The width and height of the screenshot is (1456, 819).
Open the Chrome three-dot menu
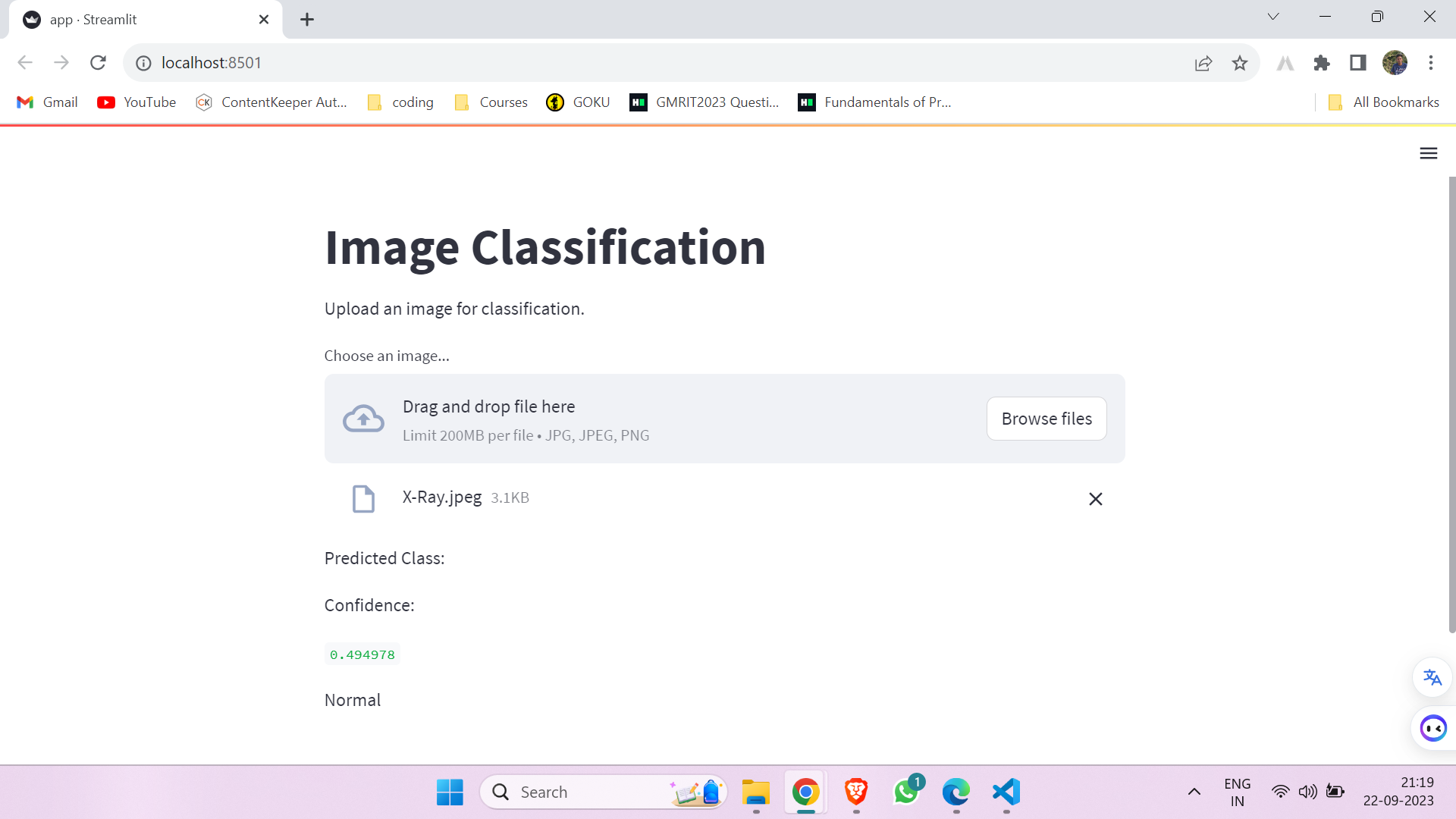pos(1431,63)
